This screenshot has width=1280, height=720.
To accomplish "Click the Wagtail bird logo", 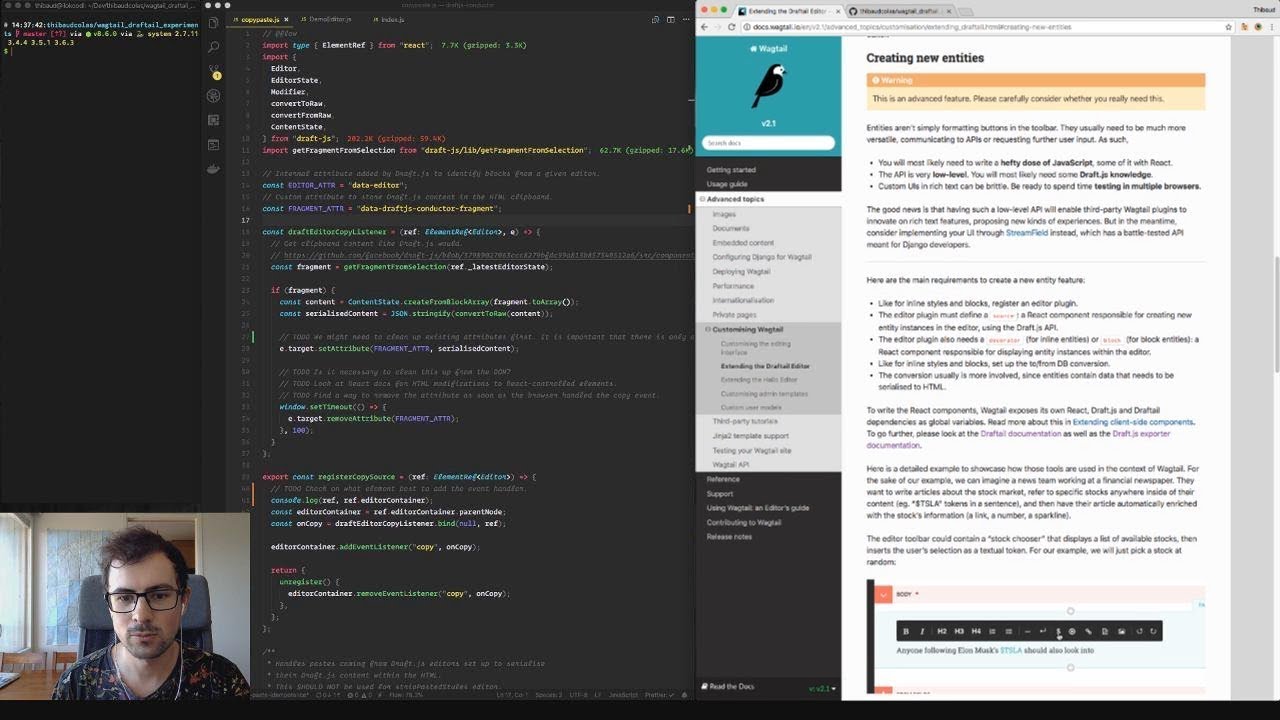I will point(768,87).
